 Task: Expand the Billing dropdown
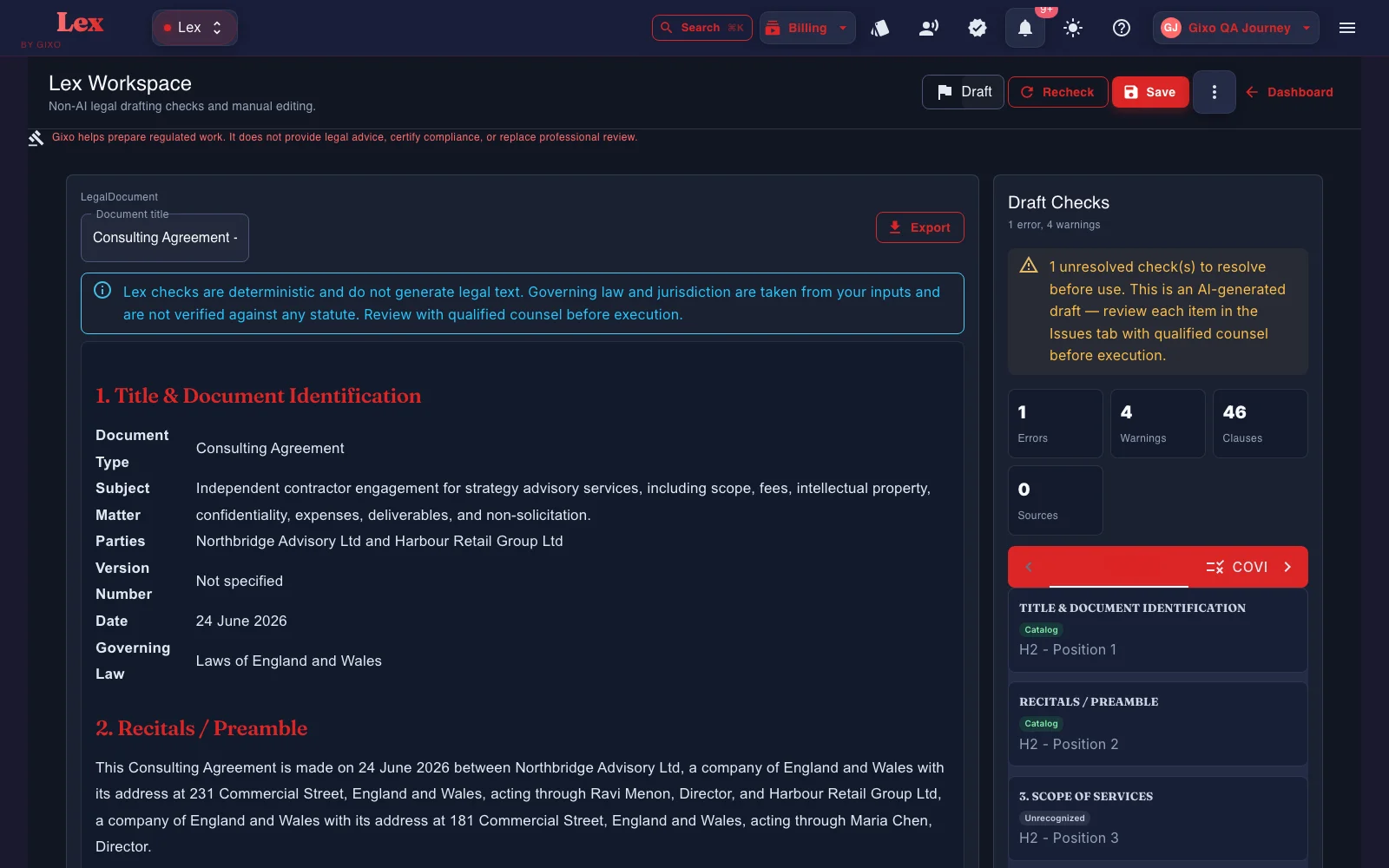(x=807, y=28)
